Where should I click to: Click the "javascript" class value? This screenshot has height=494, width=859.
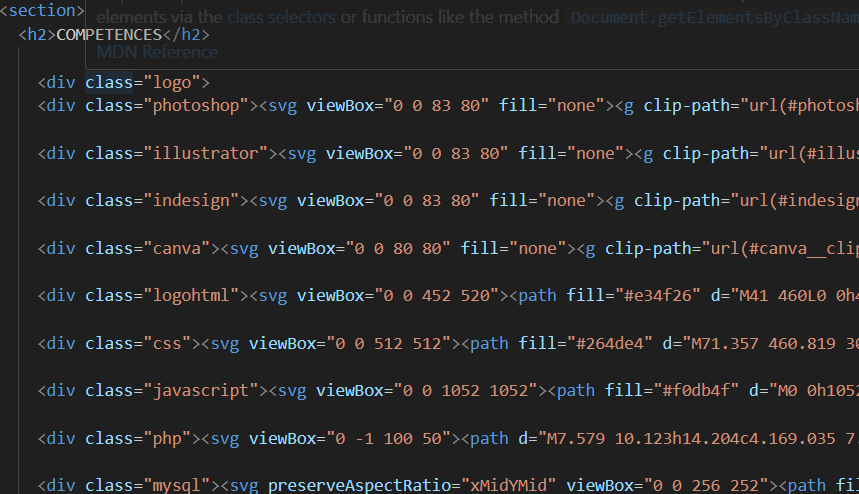[x=201, y=390]
